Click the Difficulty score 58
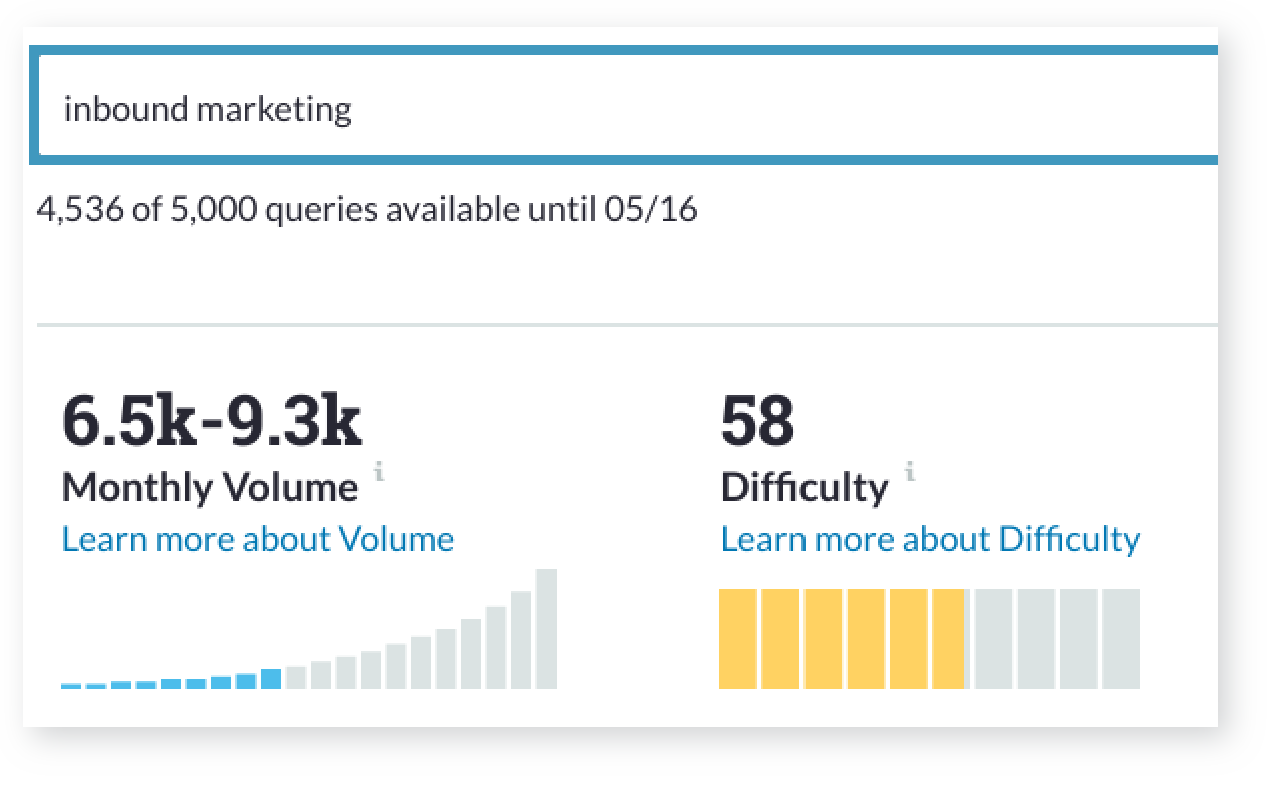This screenshot has width=1278, height=787. pos(757,423)
